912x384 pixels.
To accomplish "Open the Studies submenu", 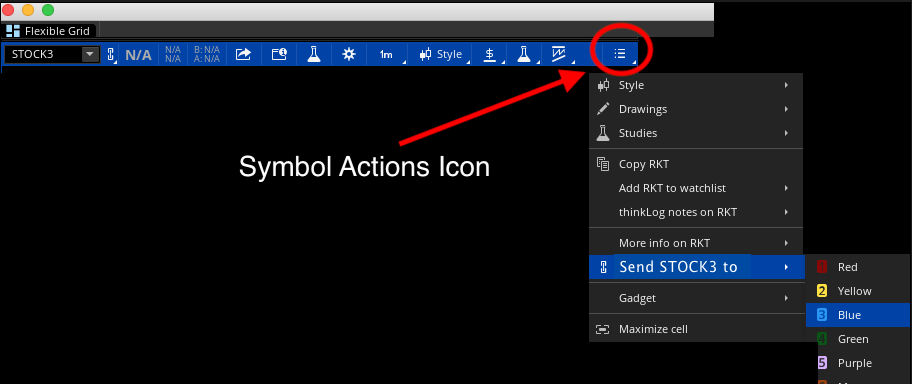I will (x=696, y=133).
